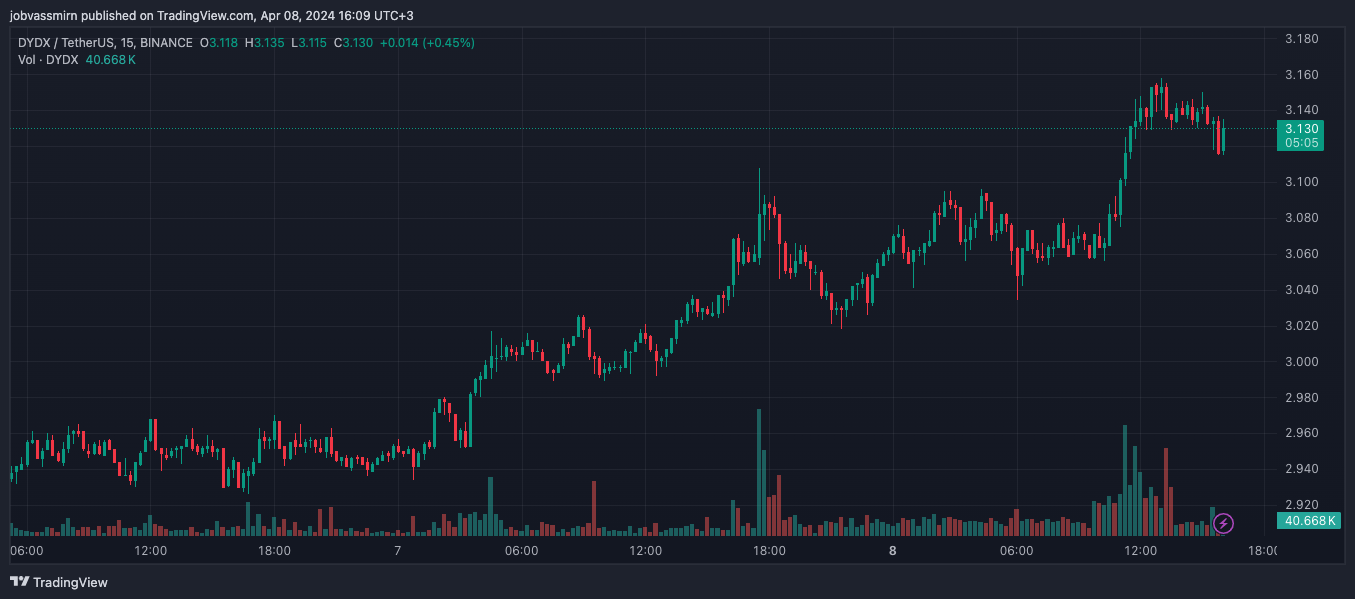Click the 3.000 price axis label
This screenshot has width=1355, height=599.
[x=1301, y=362]
